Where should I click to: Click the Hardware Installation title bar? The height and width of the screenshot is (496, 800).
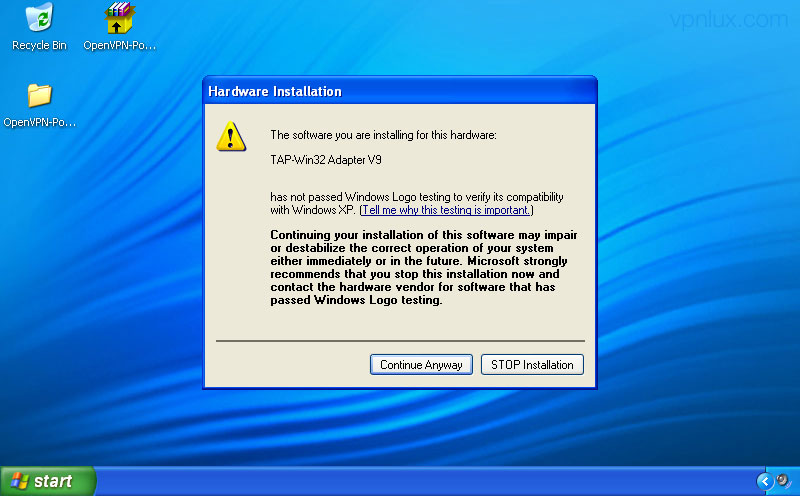pyautogui.click(x=399, y=91)
